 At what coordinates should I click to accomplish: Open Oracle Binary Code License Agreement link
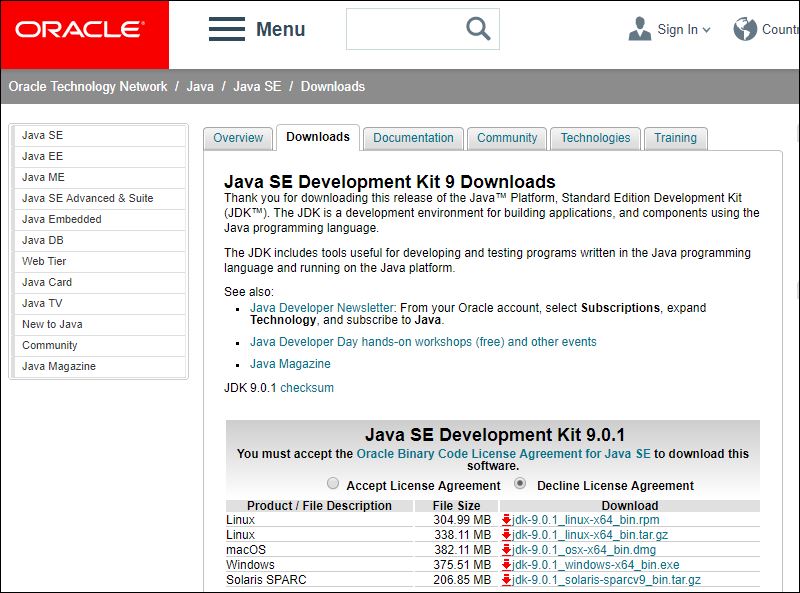coord(504,454)
